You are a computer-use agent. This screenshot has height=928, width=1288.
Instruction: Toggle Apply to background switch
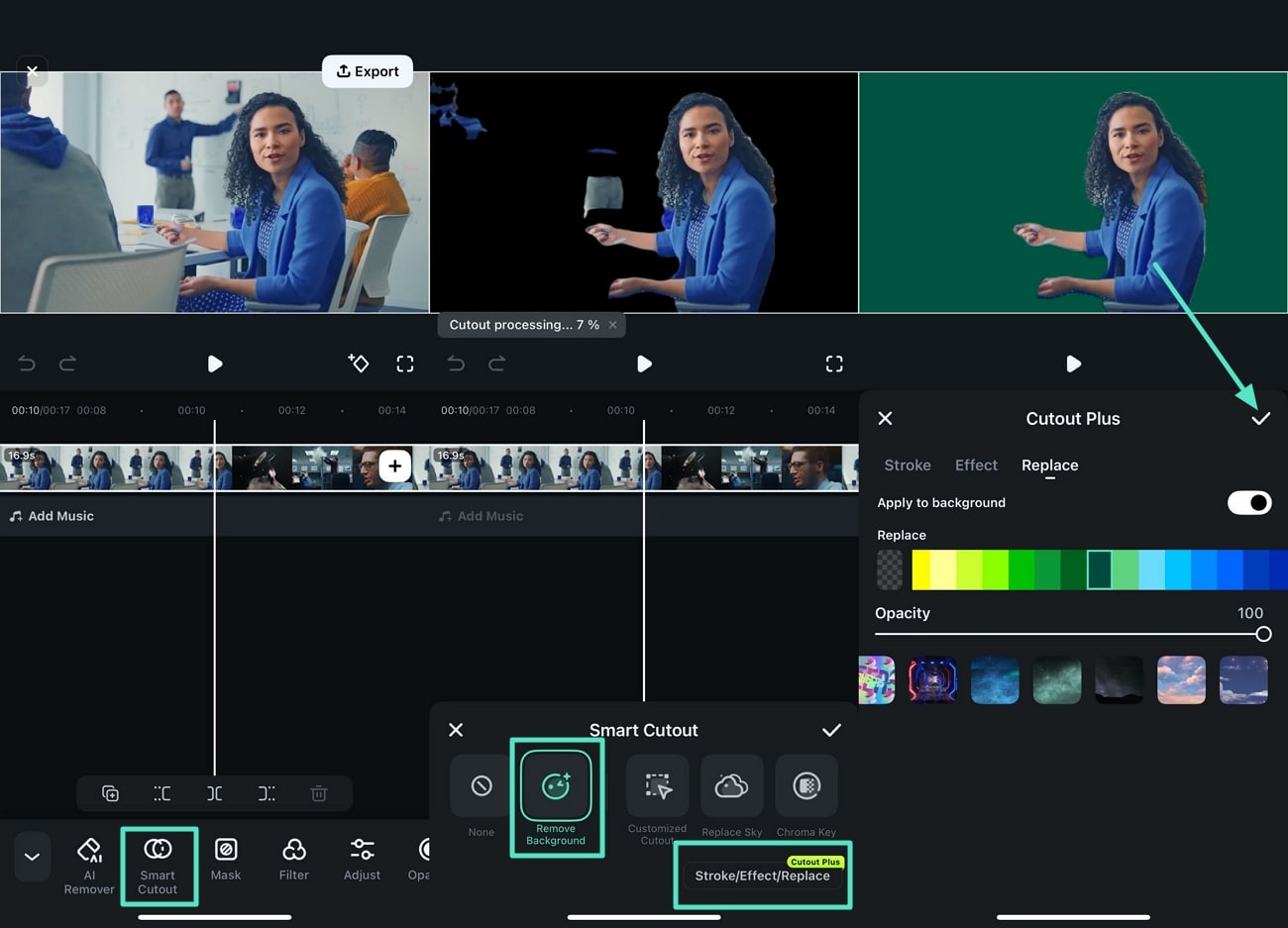[1249, 503]
